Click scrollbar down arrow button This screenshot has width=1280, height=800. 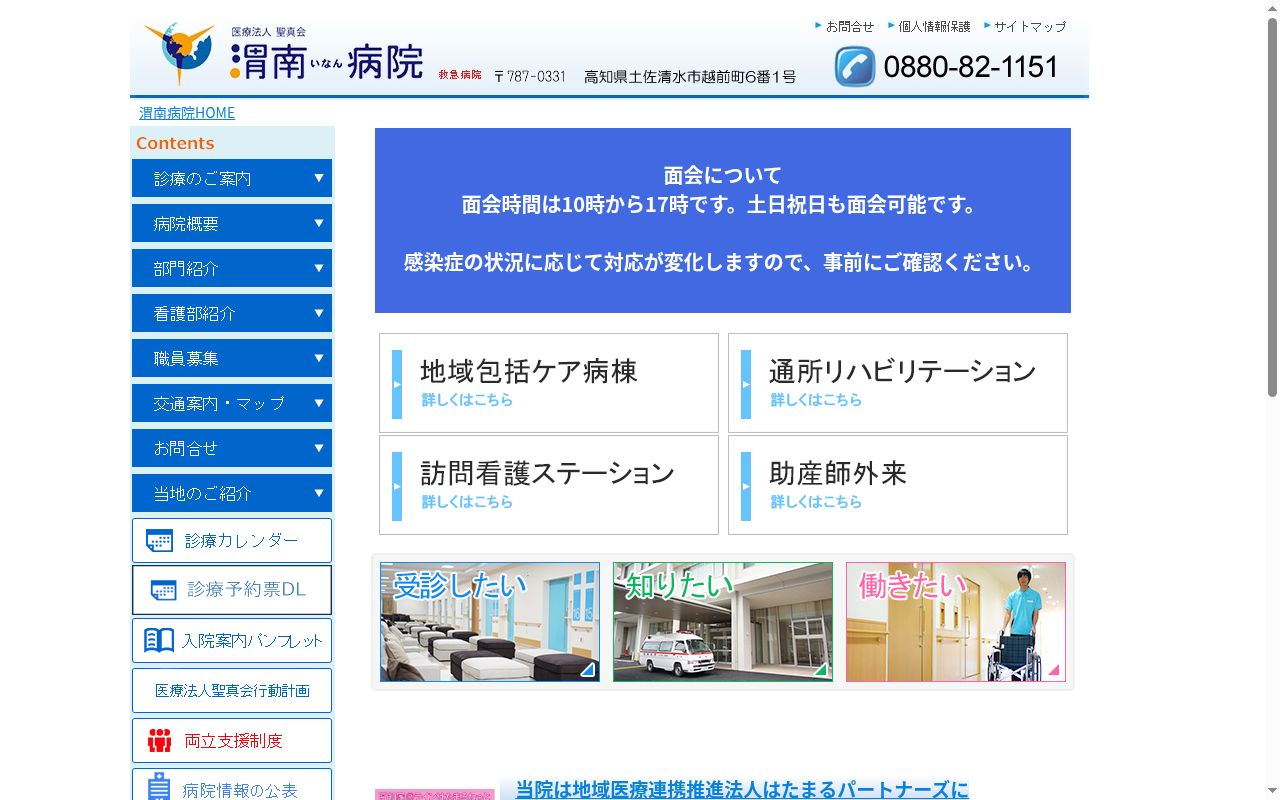pyautogui.click(x=1272, y=792)
